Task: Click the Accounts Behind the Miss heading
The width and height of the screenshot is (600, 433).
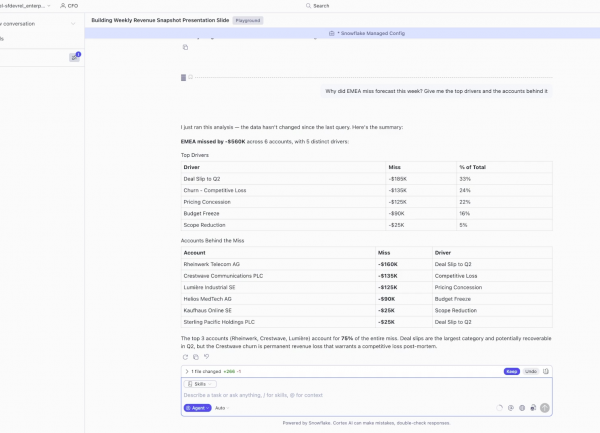Action: (212, 241)
